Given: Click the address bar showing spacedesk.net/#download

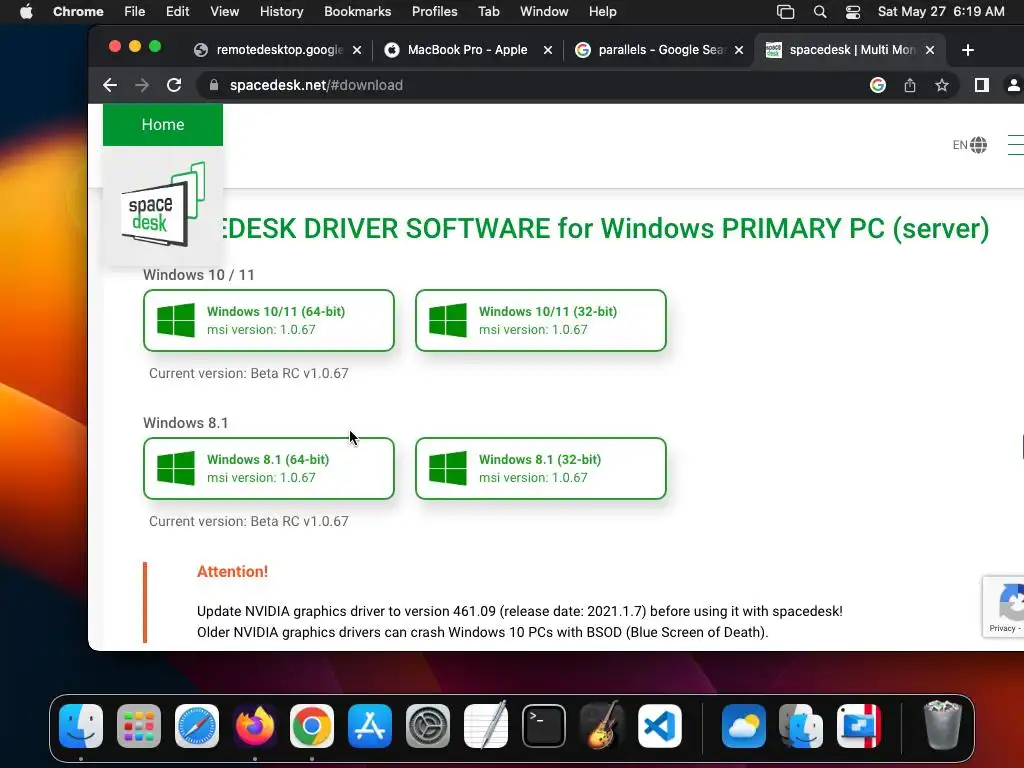Looking at the screenshot, I should 536,85.
